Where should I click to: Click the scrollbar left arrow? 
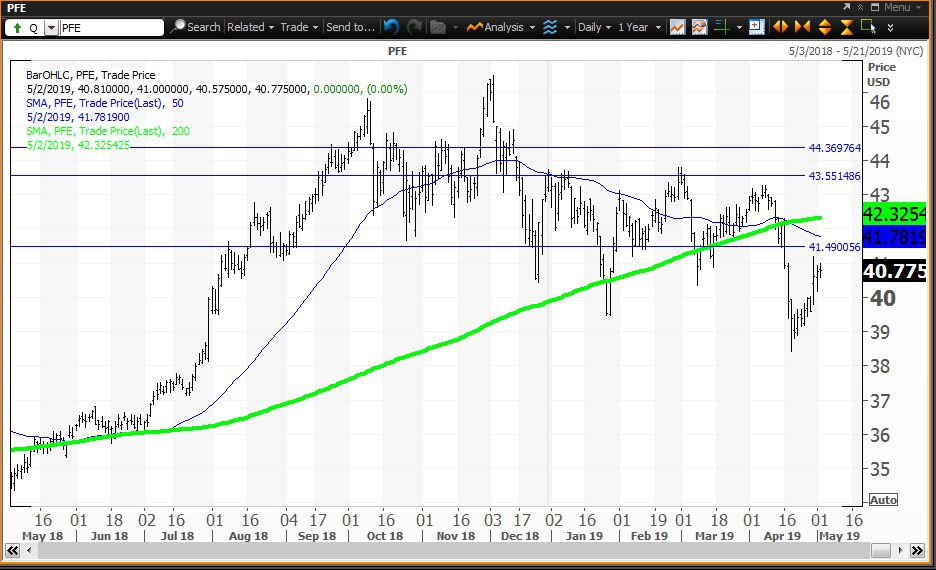29,550
